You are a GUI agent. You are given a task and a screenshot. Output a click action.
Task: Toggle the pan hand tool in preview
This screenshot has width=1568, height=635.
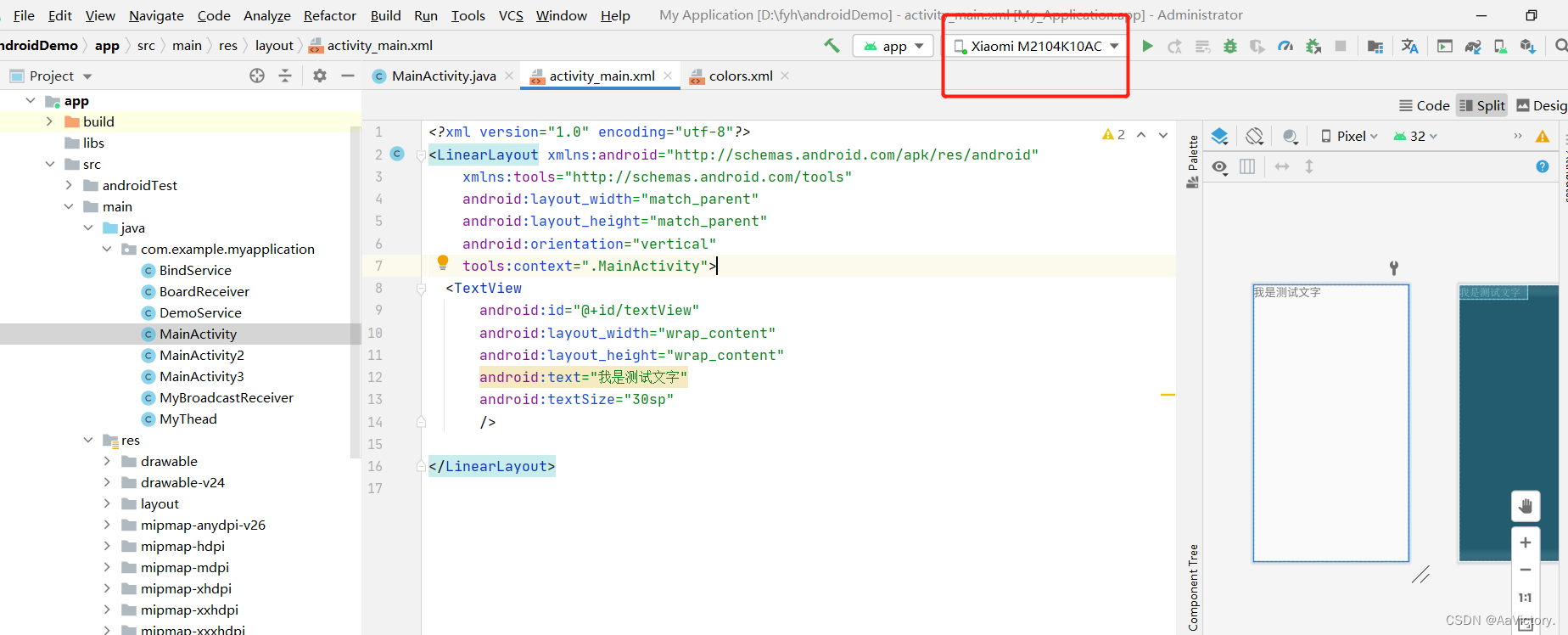[x=1526, y=506]
